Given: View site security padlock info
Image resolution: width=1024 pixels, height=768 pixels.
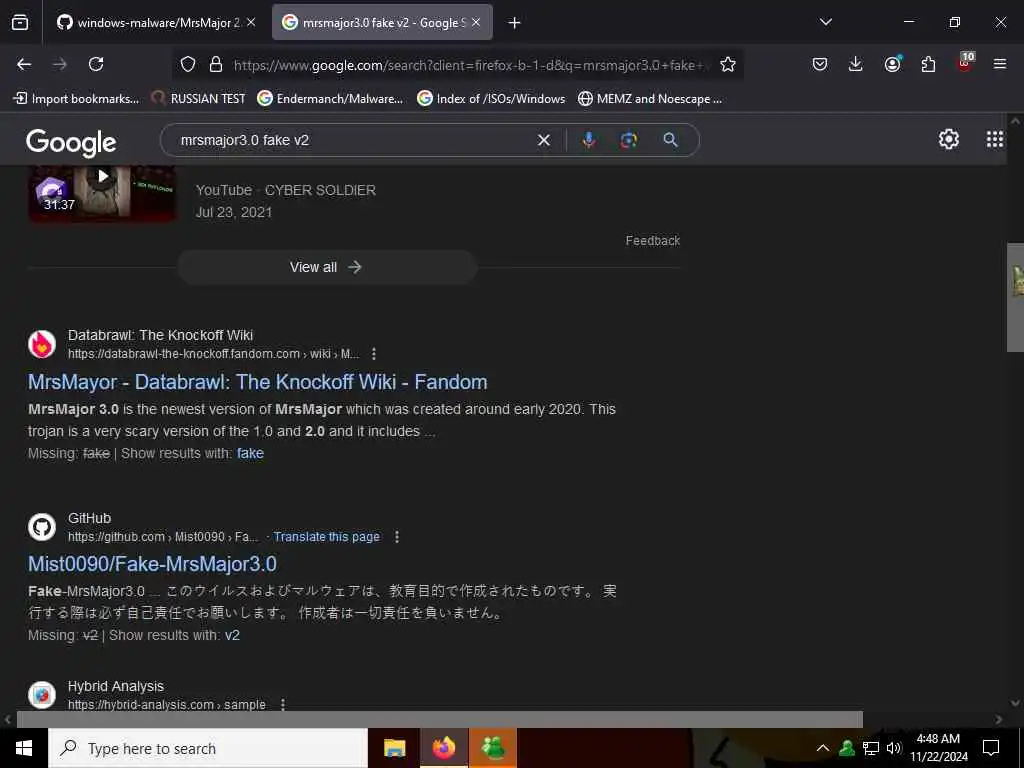Looking at the screenshot, I should pos(216,65).
